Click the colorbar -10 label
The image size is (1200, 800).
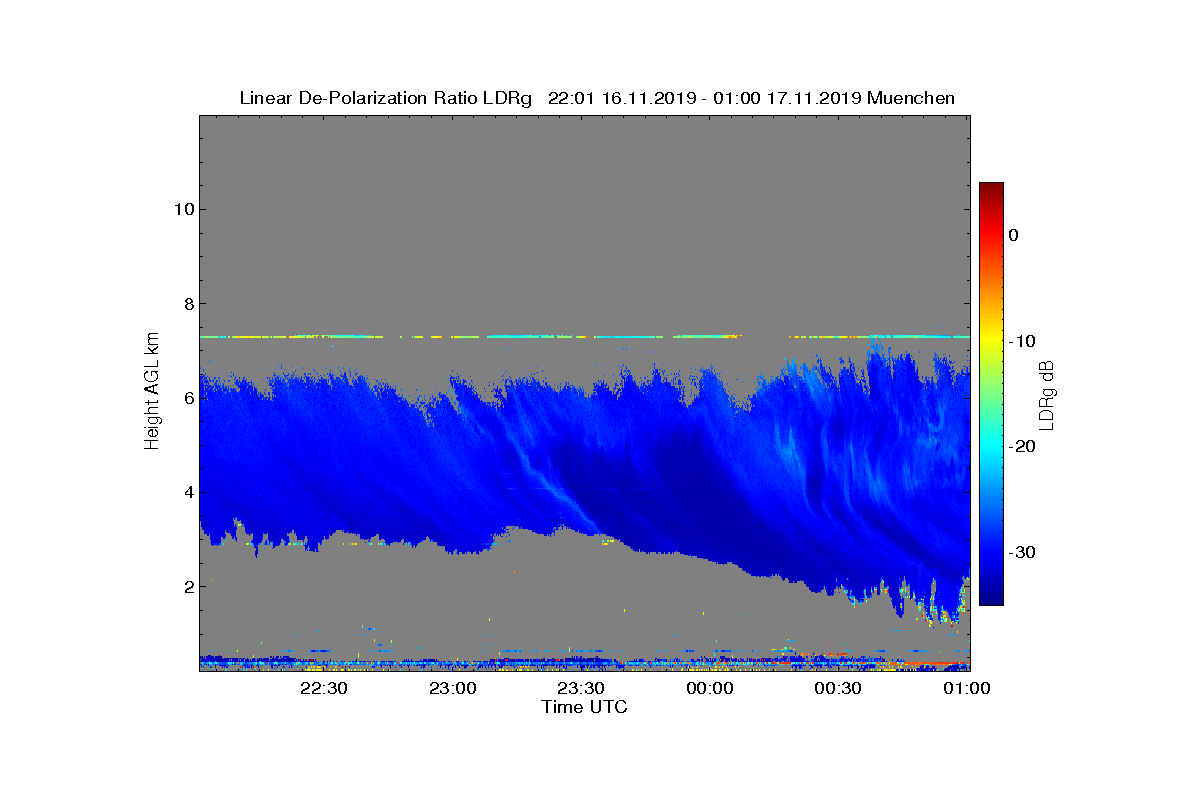tap(1021, 341)
